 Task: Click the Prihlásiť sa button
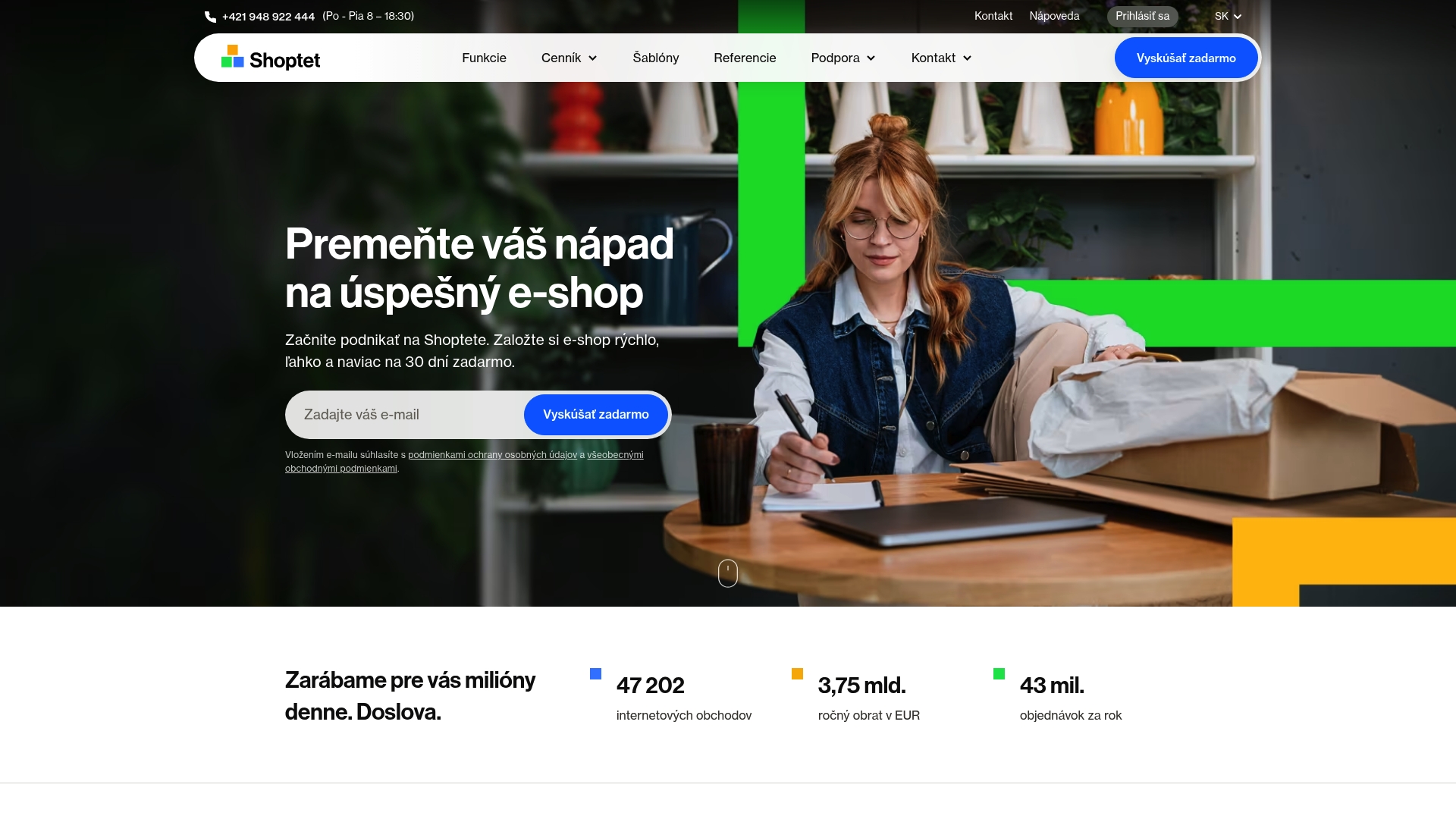[1142, 16]
